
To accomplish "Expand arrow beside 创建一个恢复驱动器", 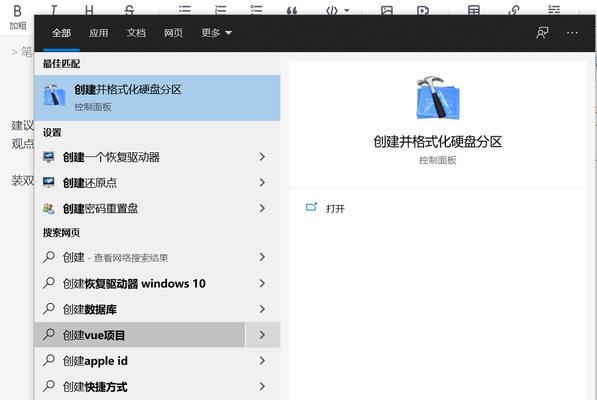I will point(262,156).
